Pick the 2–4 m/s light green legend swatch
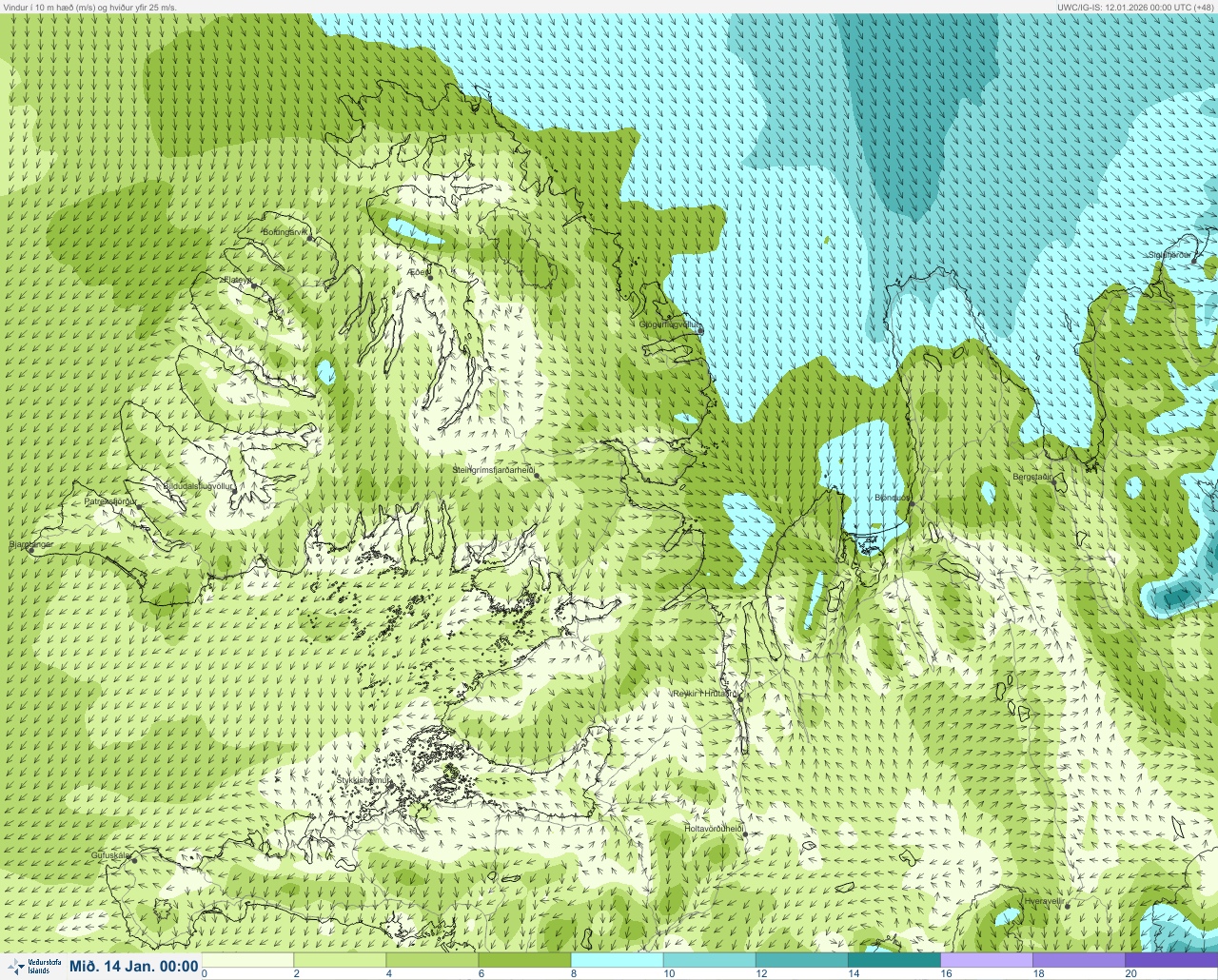1218x980 pixels. tap(341, 960)
